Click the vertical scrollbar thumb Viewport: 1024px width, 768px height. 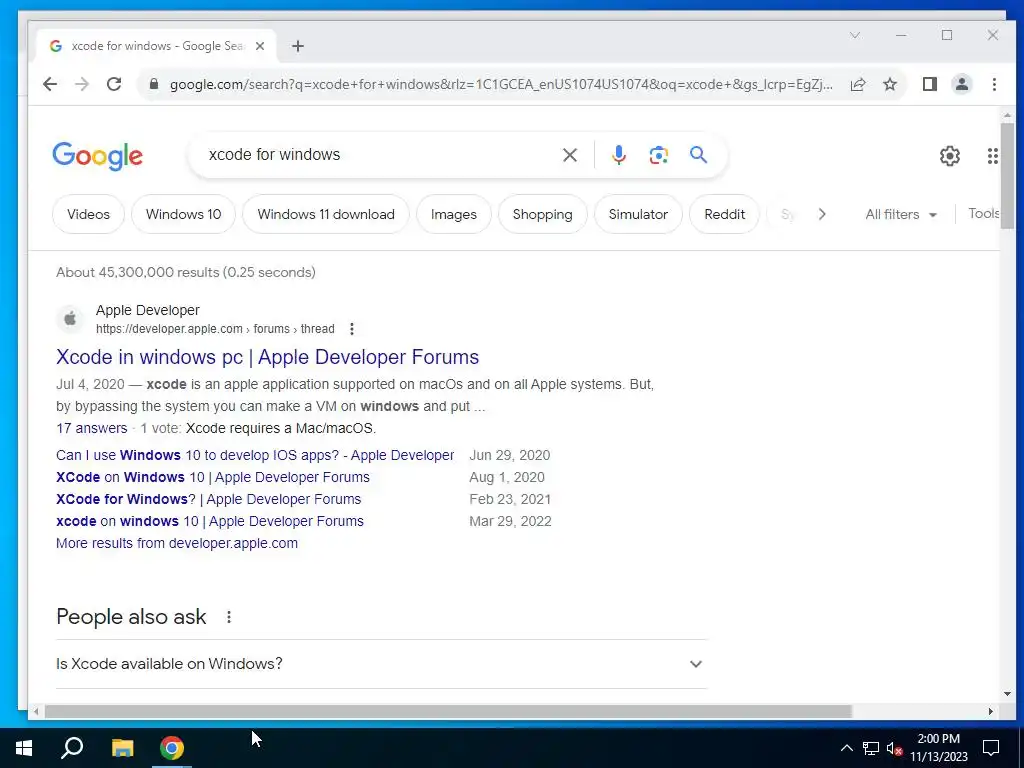point(1007,175)
